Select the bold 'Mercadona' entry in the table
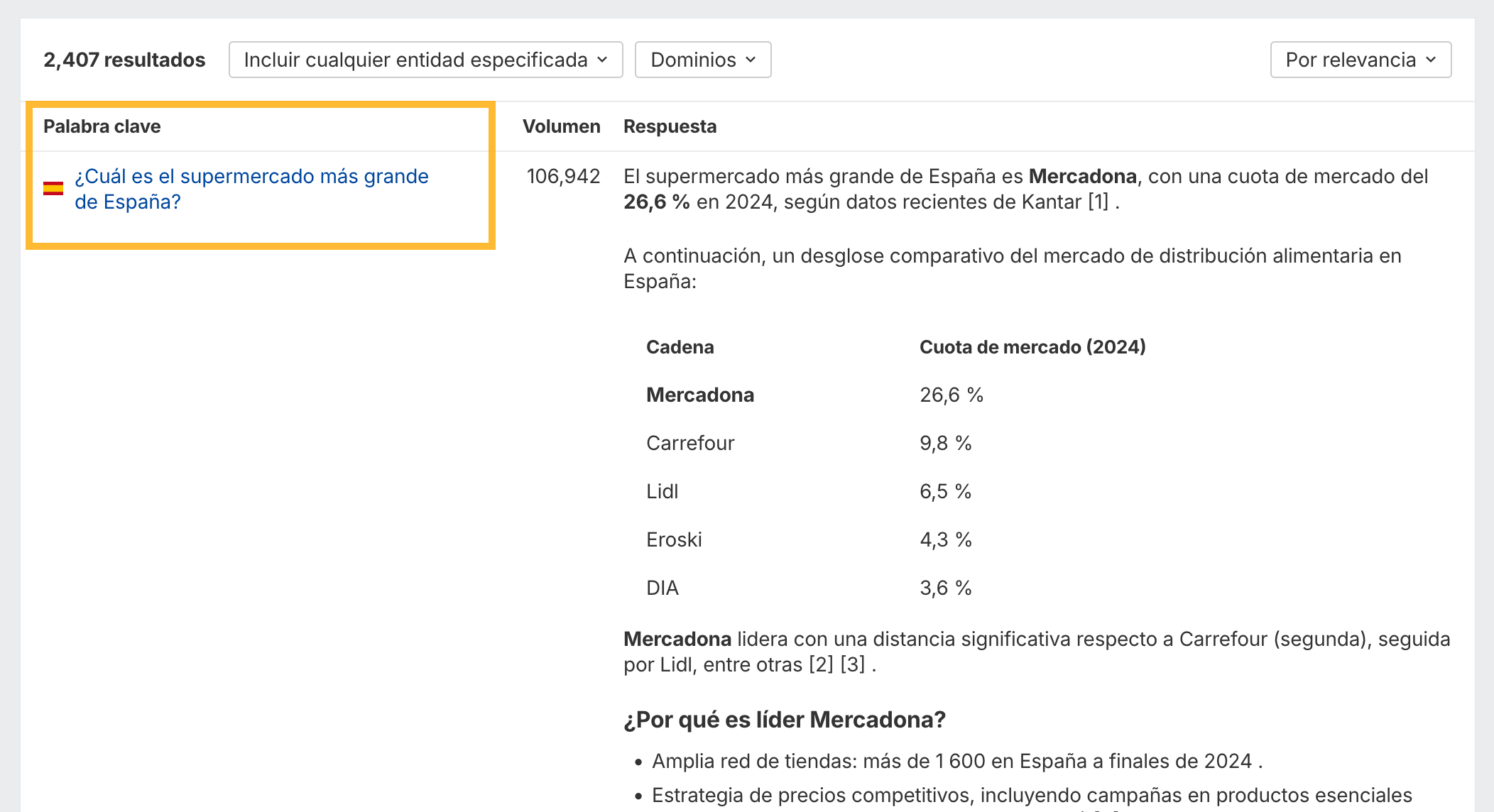The height and width of the screenshot is (812, 1494). pyautogui.click(x=699, y=395)
